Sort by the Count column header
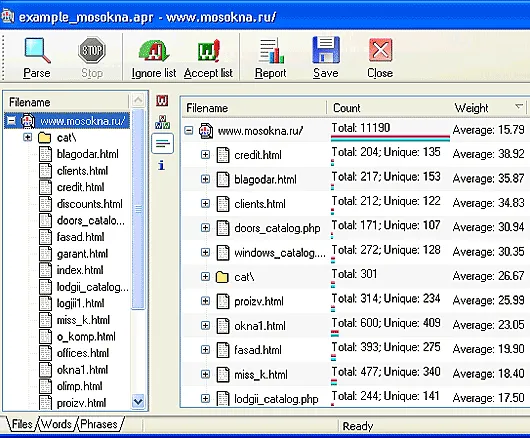The width and height of the screenshot is (530, 438). pyautogui.click(x=388, y=108)
